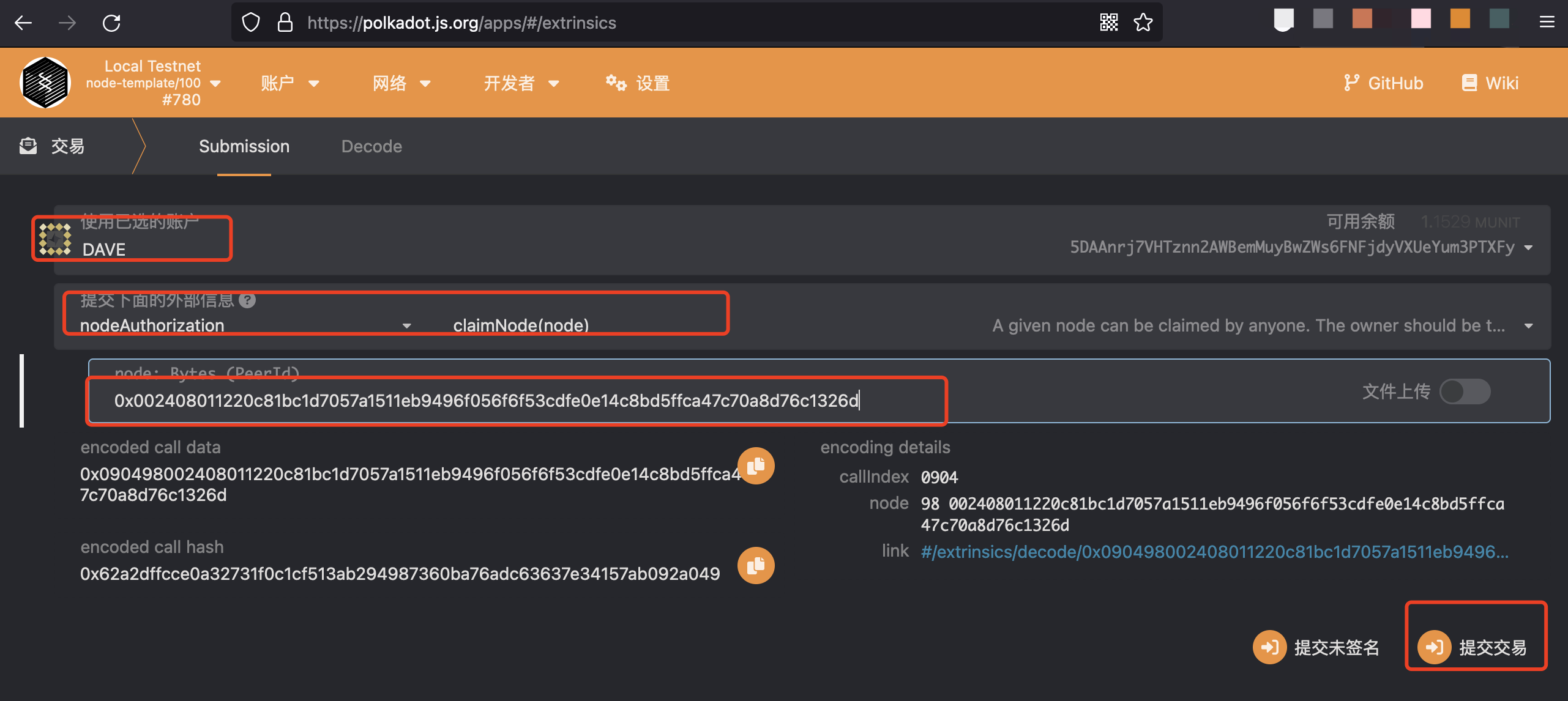Click the browser forward arrow
Image resolution: width=1568 pixels, height=701 pixels.
[x=67, y=23]
